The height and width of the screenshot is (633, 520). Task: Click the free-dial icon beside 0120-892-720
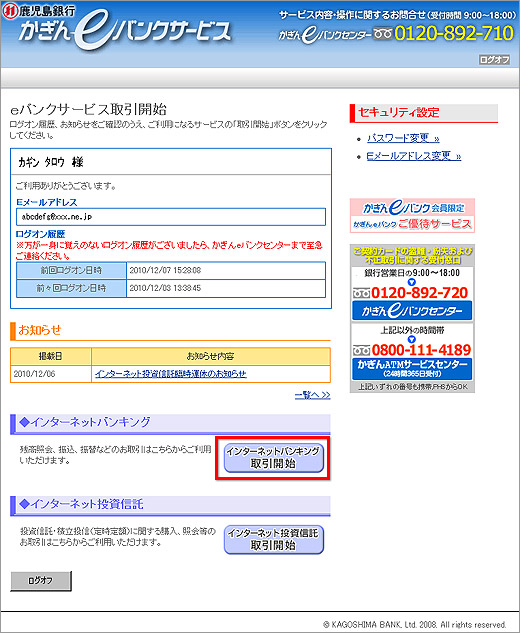click(x=361, y=293)
